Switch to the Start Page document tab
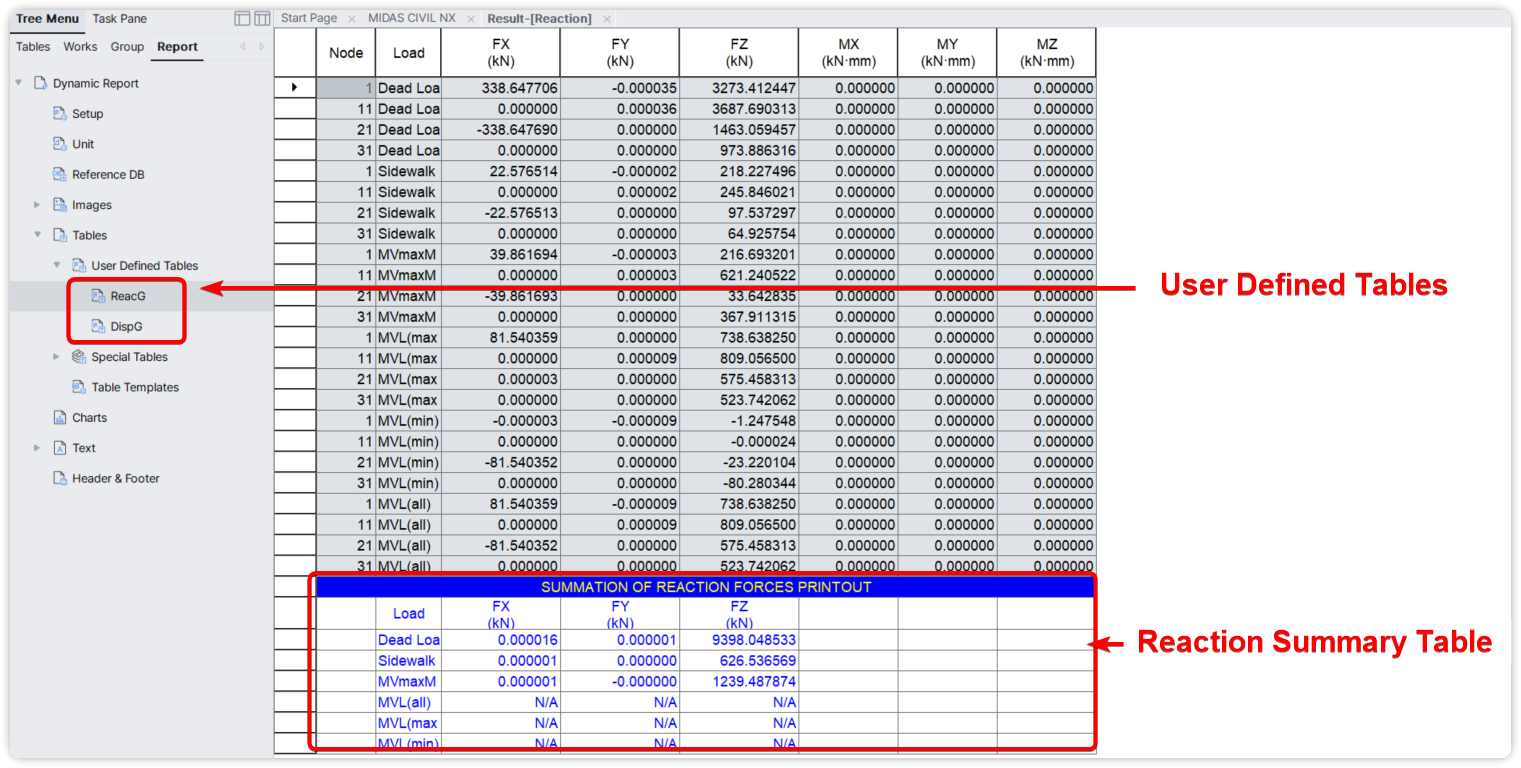The image size is (1521, 768). pyautogui.click(x=309, y=18)
